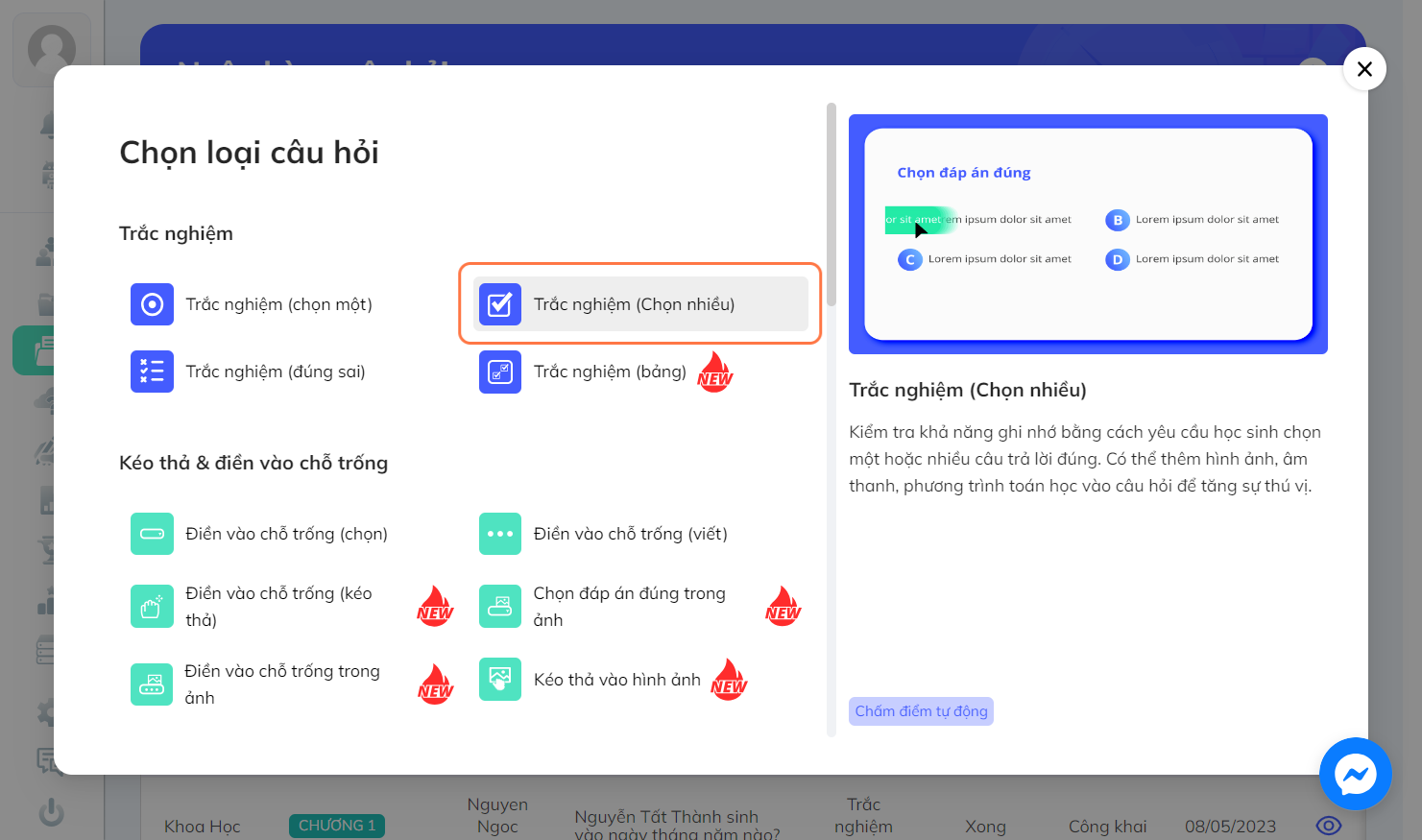This screenshot has height=840, width=1422.
Task: Click the date '08/05/2023' in background table
Action: tap(1230, 827)
